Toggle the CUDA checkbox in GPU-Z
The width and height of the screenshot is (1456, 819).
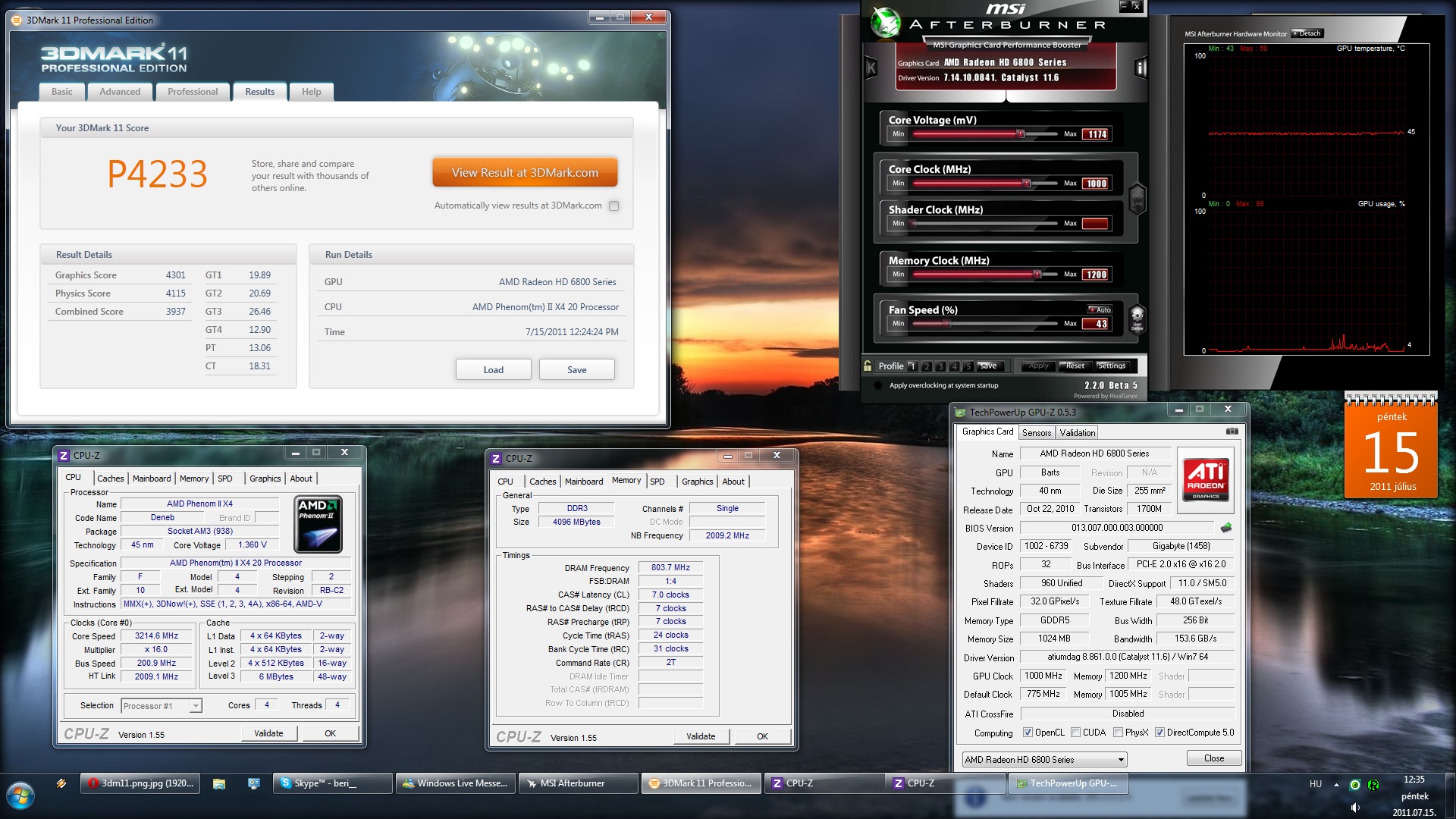pos(1075,733)
